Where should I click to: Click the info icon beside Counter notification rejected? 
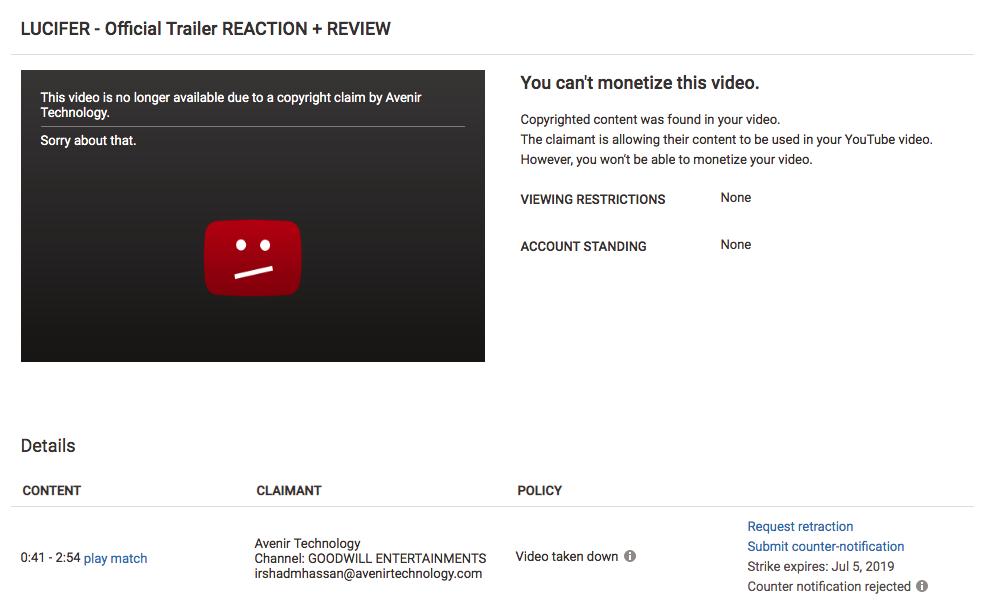[x=922, y=586]
